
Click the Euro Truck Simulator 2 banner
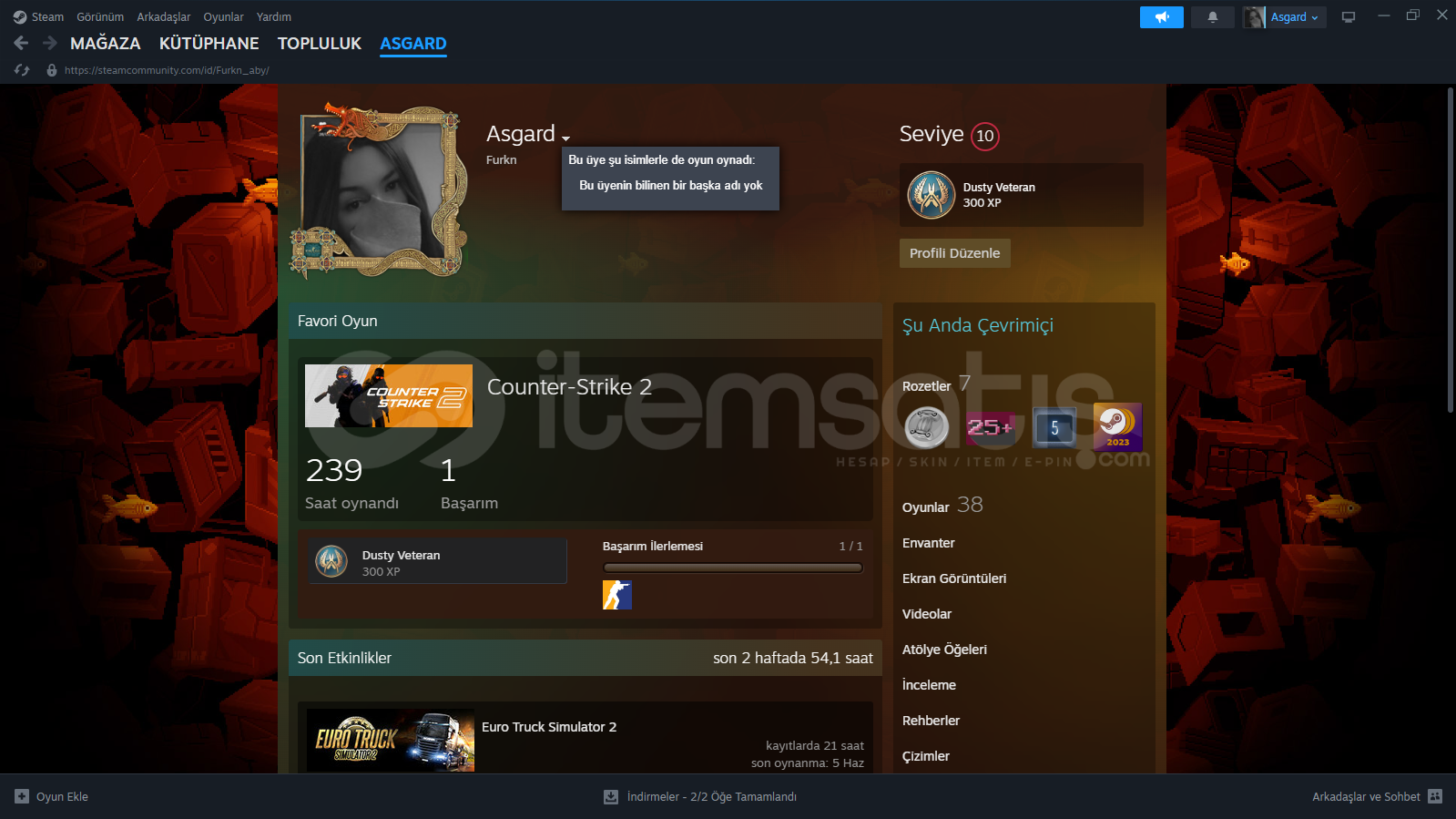pos(391,741)
